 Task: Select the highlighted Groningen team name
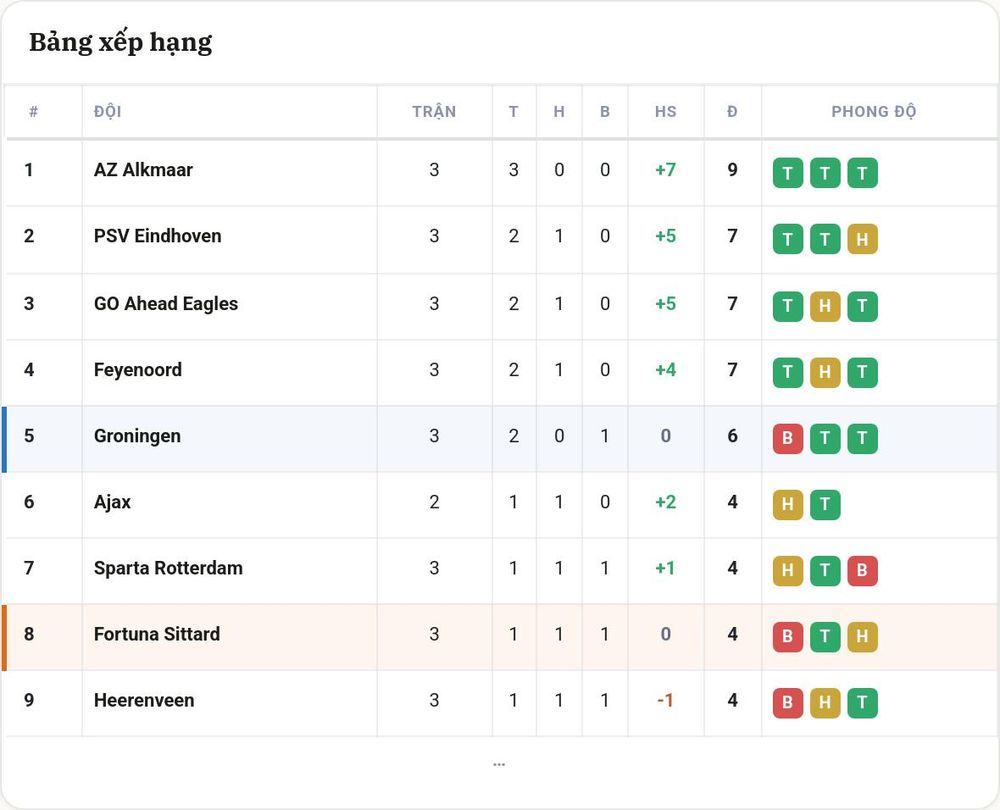point(137,436)
